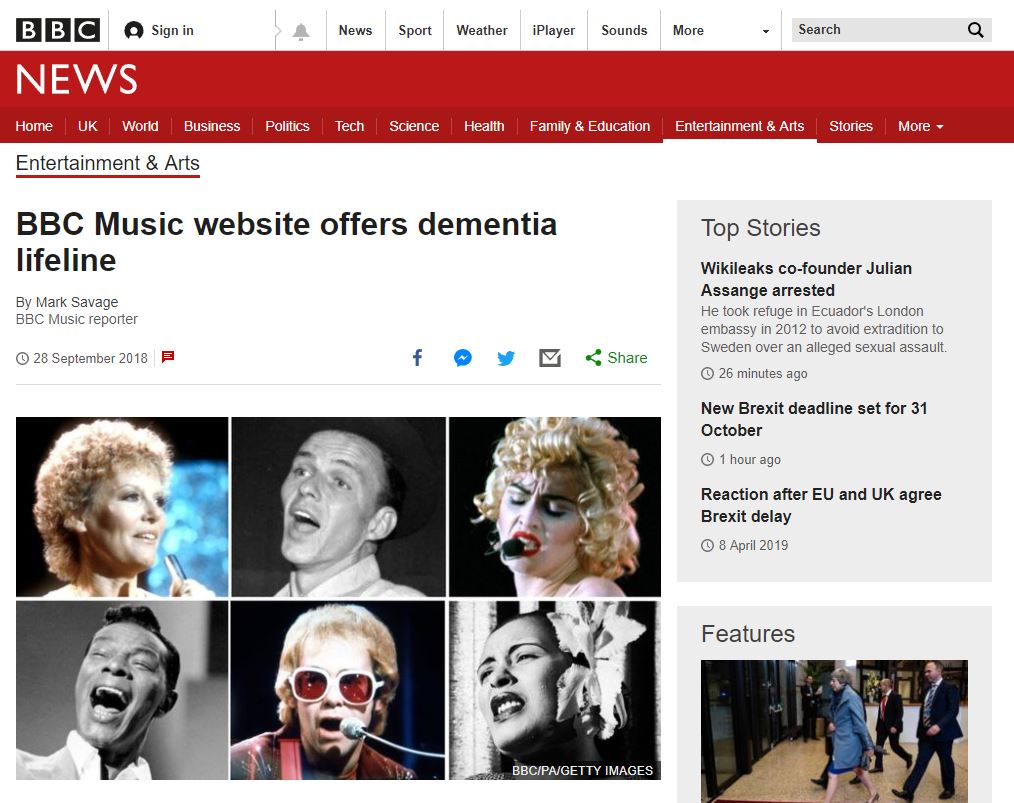Click the Features photo thumbnail
Viewport: 1014px width, 803px height.
point(834,731)
